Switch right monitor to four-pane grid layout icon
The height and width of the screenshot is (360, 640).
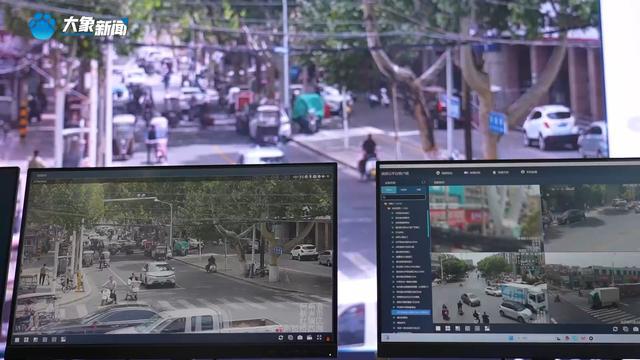click(448, 328)
